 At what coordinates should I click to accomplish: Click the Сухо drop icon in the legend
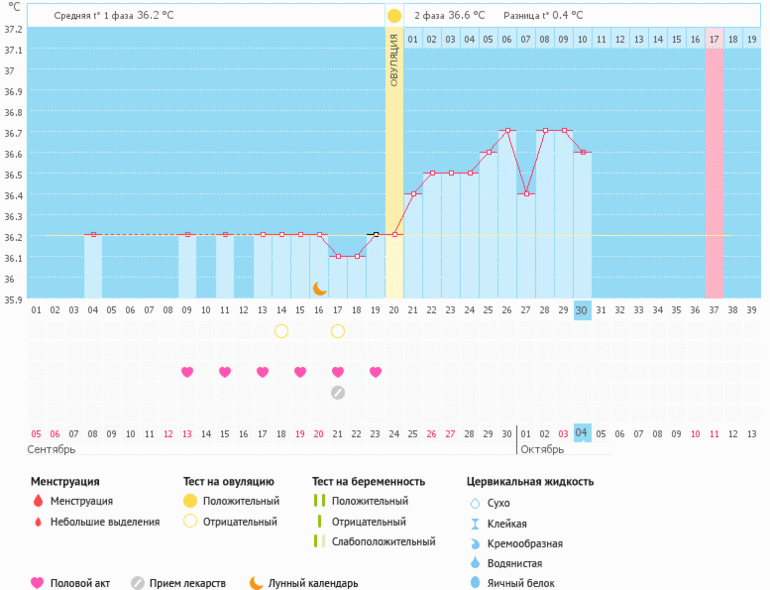(x=474, y=503)
